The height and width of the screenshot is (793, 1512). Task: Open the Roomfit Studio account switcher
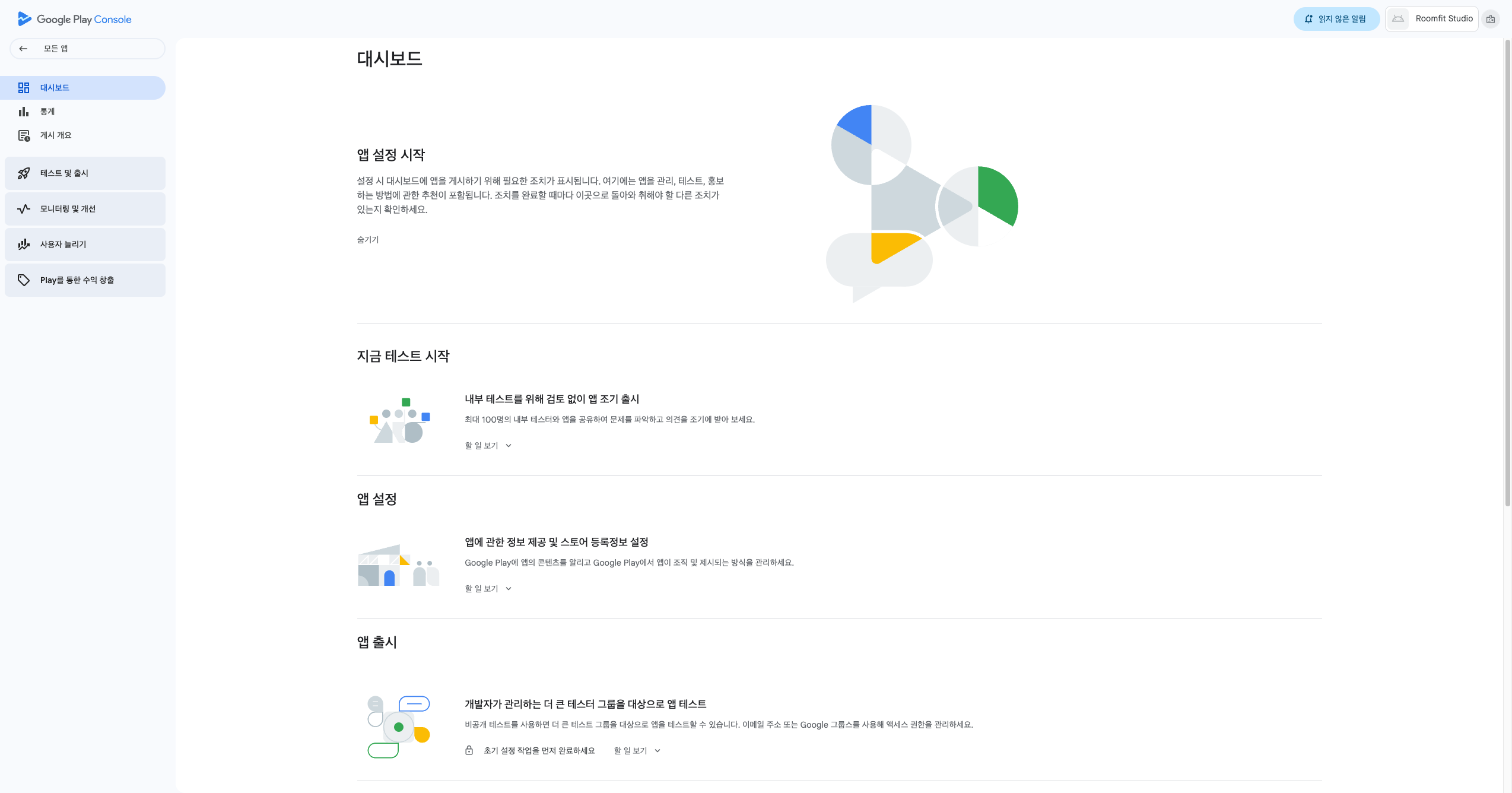1432,19
